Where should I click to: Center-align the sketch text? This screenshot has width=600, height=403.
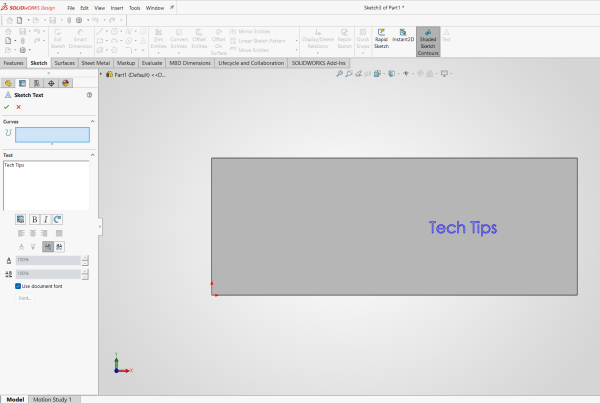point(33,233)
